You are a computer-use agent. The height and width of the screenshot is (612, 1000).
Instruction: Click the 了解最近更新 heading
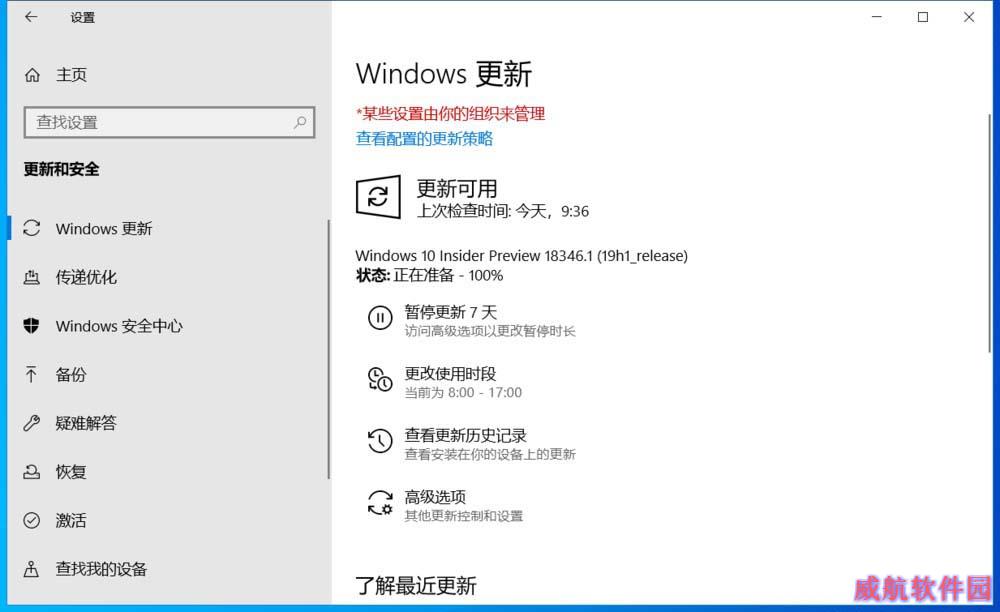click(416, 585)
